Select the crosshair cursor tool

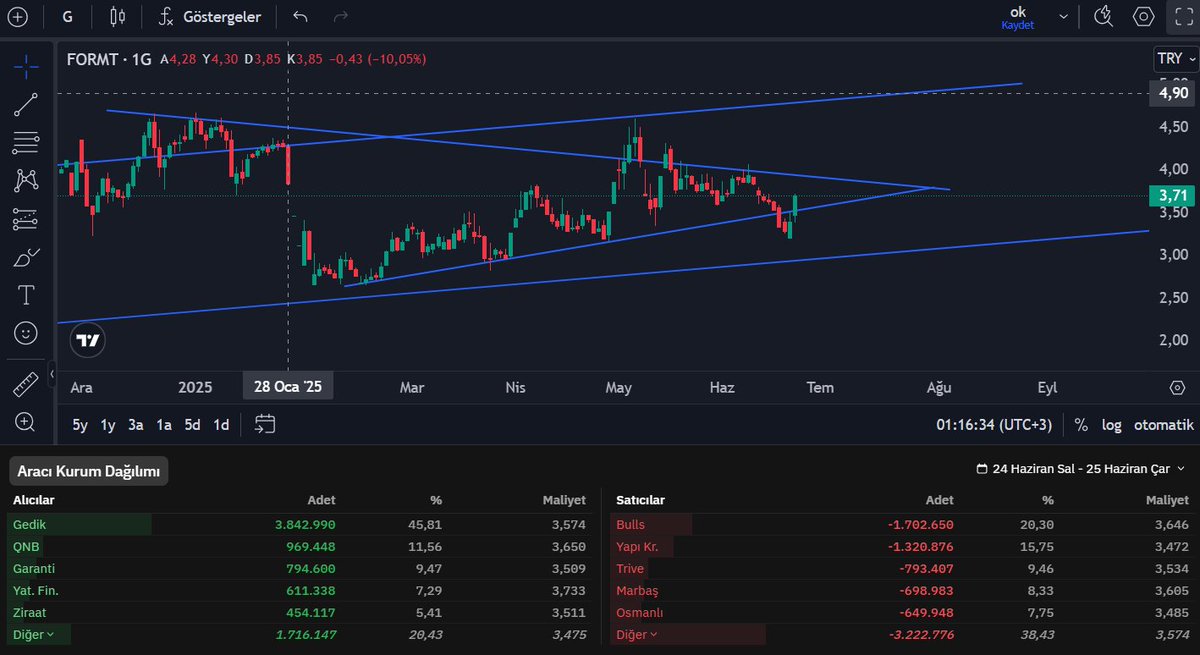pos(26,66)
